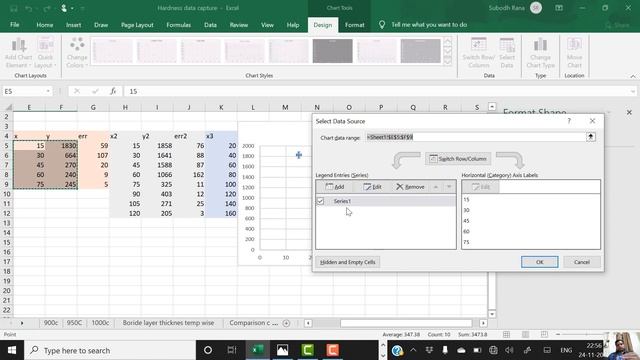The image size is (640, 360).
Task: Expand chart styles gallery More arrow
Action: coord(448,61)
